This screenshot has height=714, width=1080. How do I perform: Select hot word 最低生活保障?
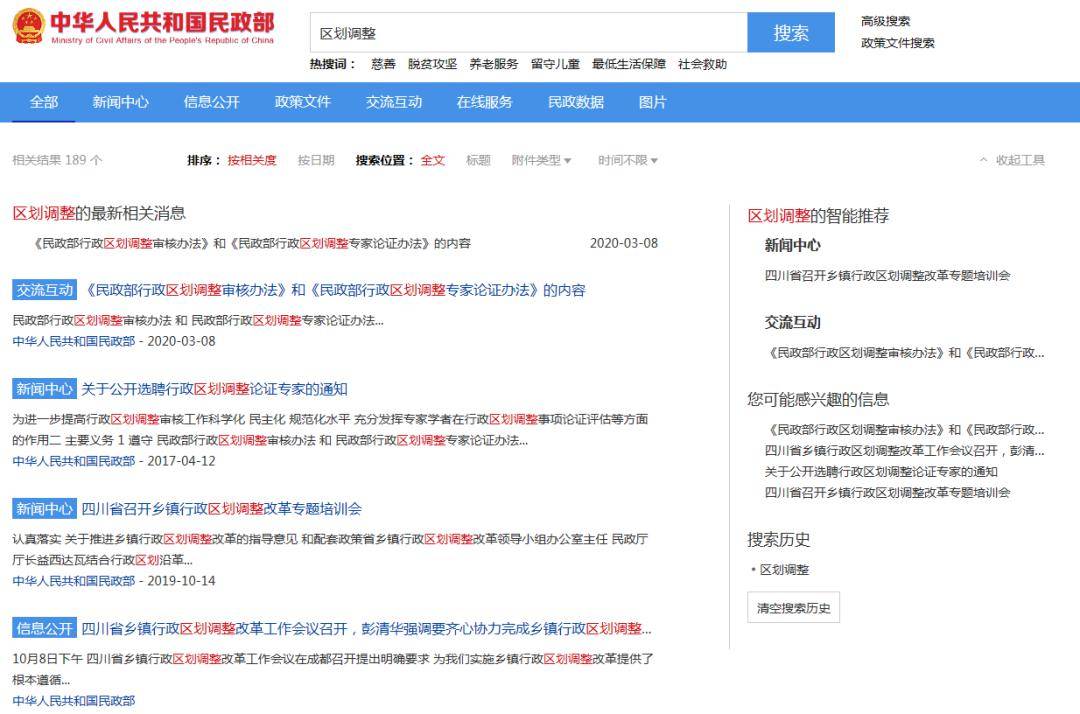click(x=629, y=64)
